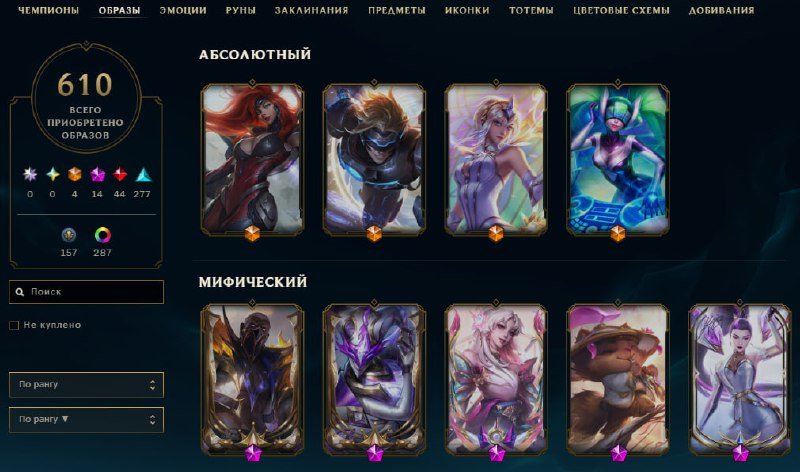Click the legacy emblem icon showing 157

pos(69,235)
